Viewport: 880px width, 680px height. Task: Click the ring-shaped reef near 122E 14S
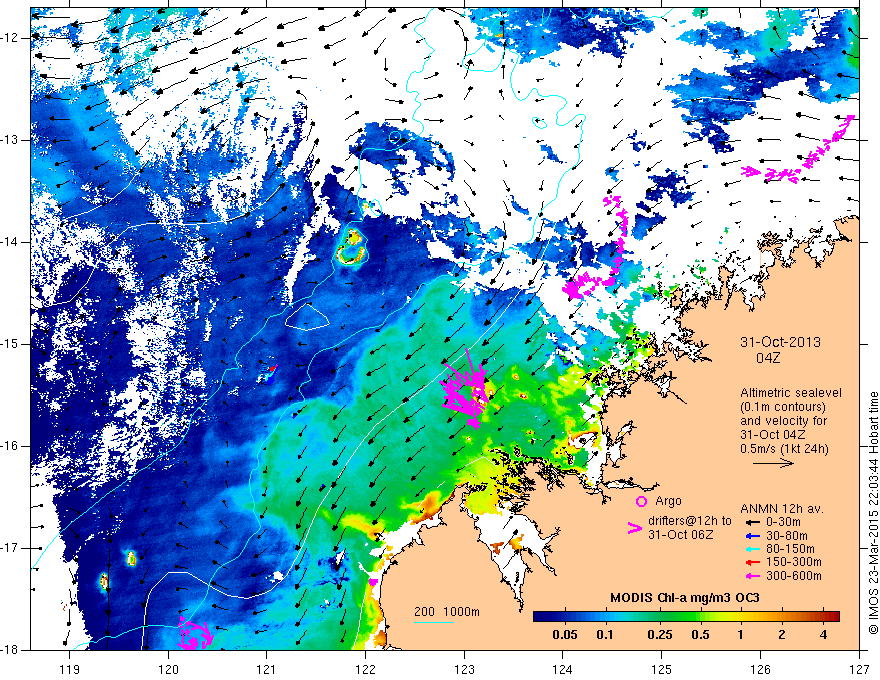[352, 247]
